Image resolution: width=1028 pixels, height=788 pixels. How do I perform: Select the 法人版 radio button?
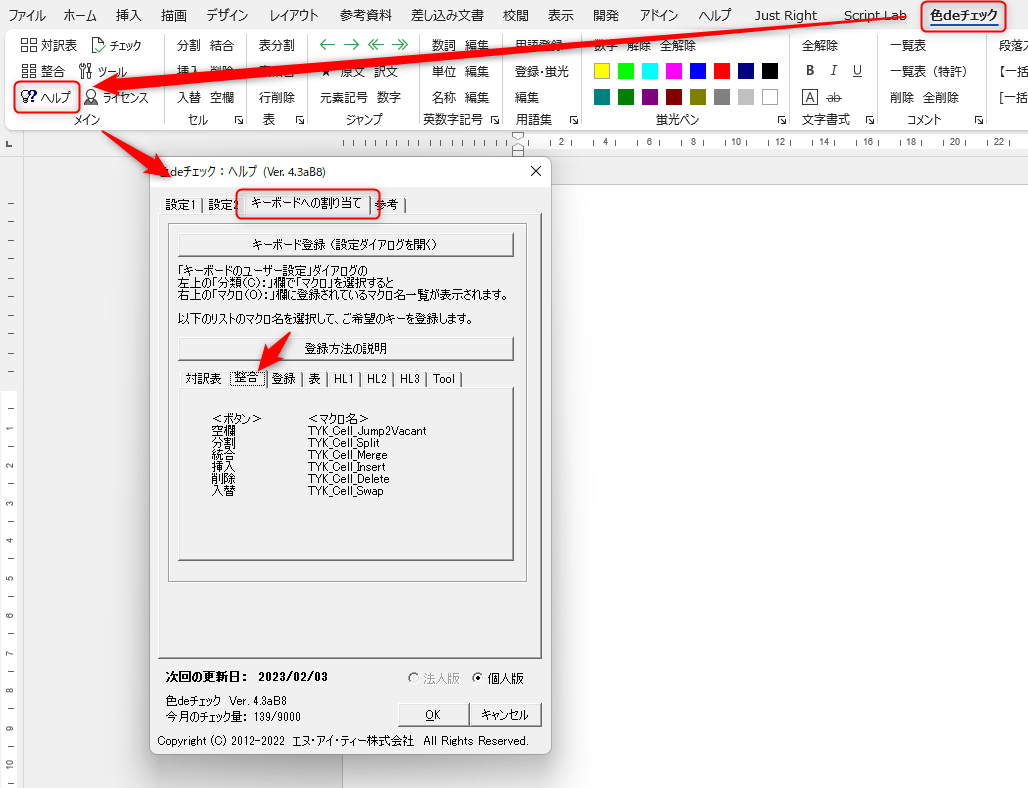coord(413,678)
